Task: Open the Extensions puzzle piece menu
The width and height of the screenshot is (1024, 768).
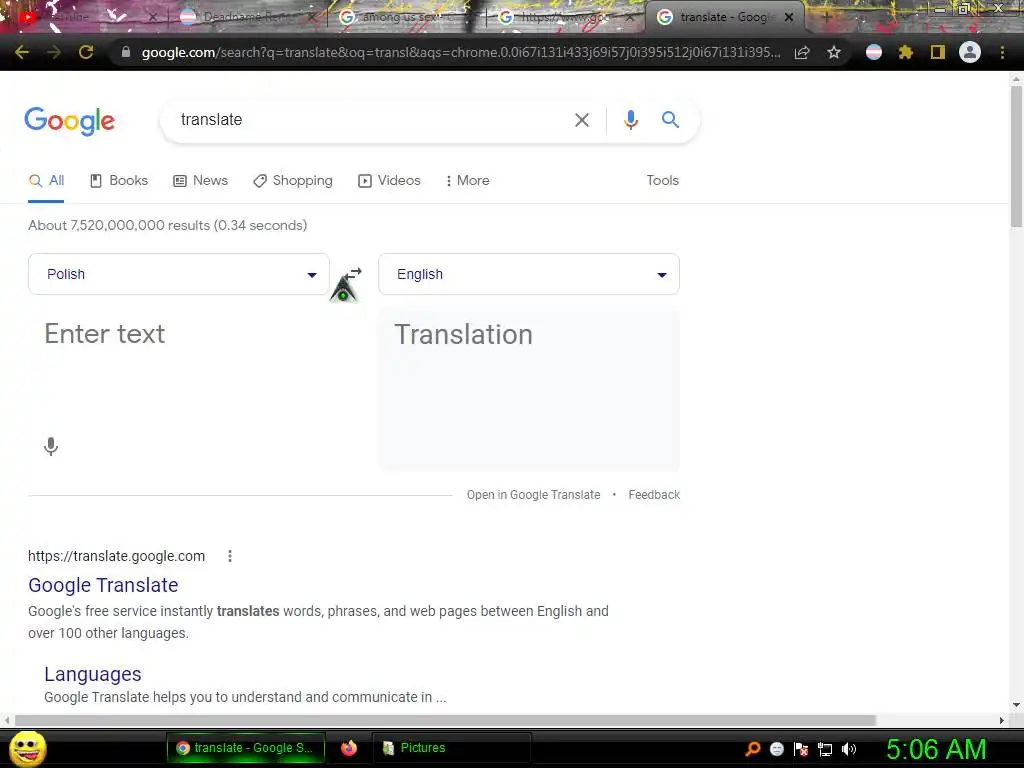Action: (906, 52)
